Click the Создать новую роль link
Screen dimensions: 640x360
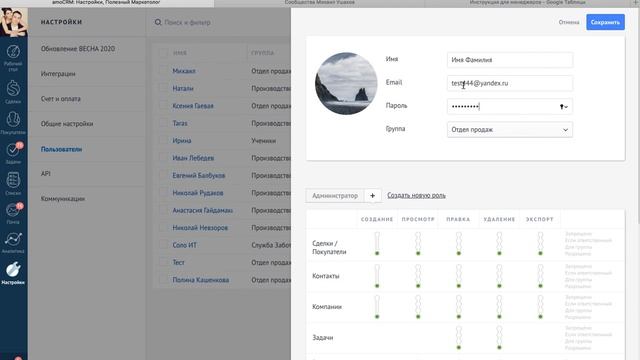[x=416, y=196]
